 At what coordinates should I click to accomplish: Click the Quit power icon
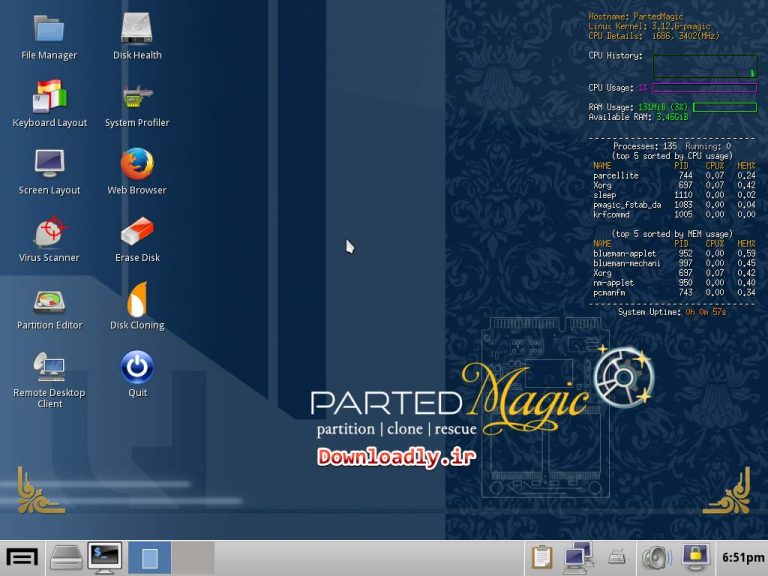pyautogui.click(x=137, y=367)
